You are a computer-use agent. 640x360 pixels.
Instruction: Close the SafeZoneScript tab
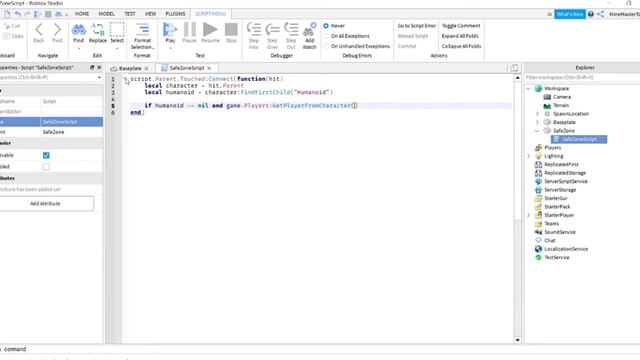pyautogui.click(x=209, y=68)
